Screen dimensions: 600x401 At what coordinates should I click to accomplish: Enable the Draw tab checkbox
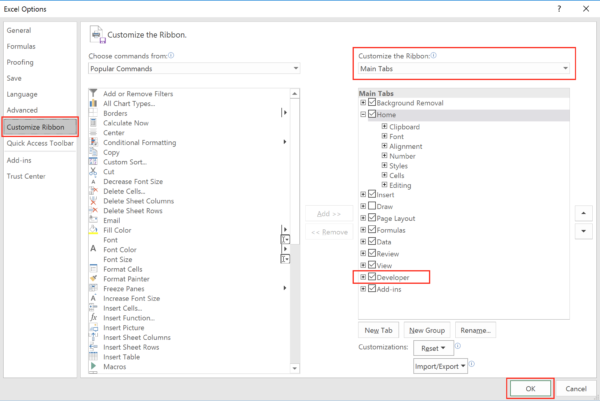[372, 206]
